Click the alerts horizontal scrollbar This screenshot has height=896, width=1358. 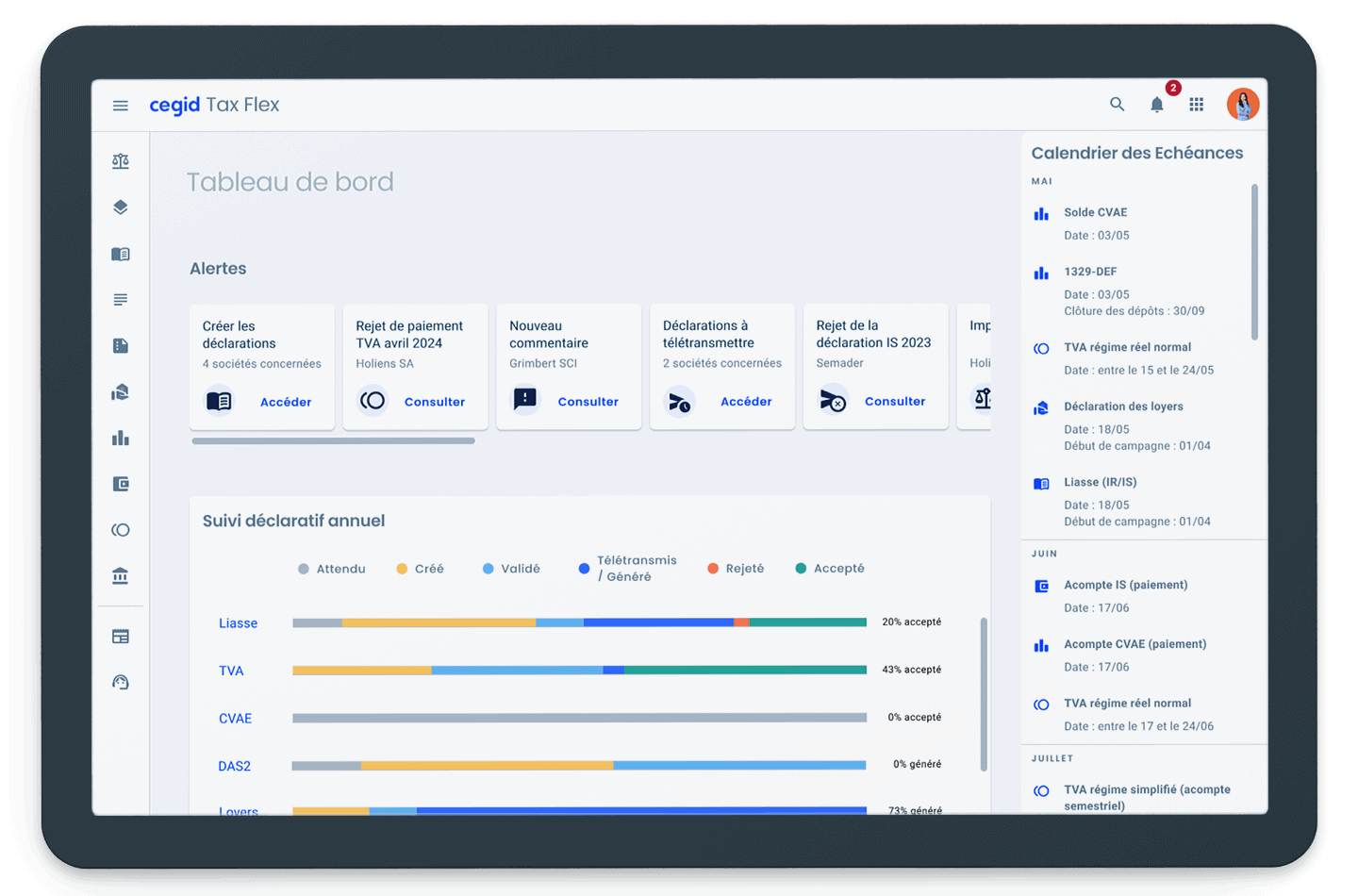pos(333,440)
